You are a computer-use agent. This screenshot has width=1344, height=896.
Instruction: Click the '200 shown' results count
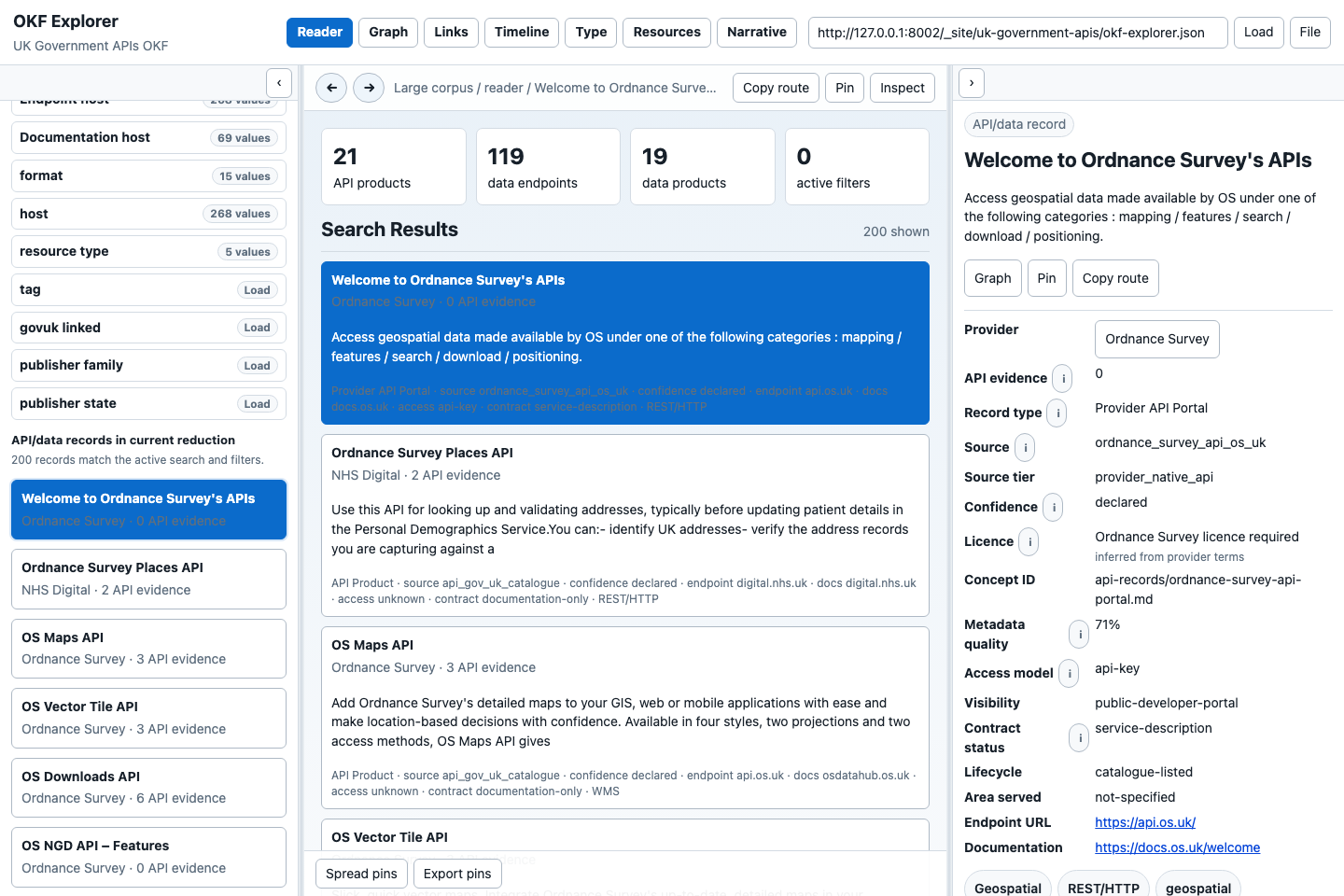pyautogui.click(x=896, y=231)
